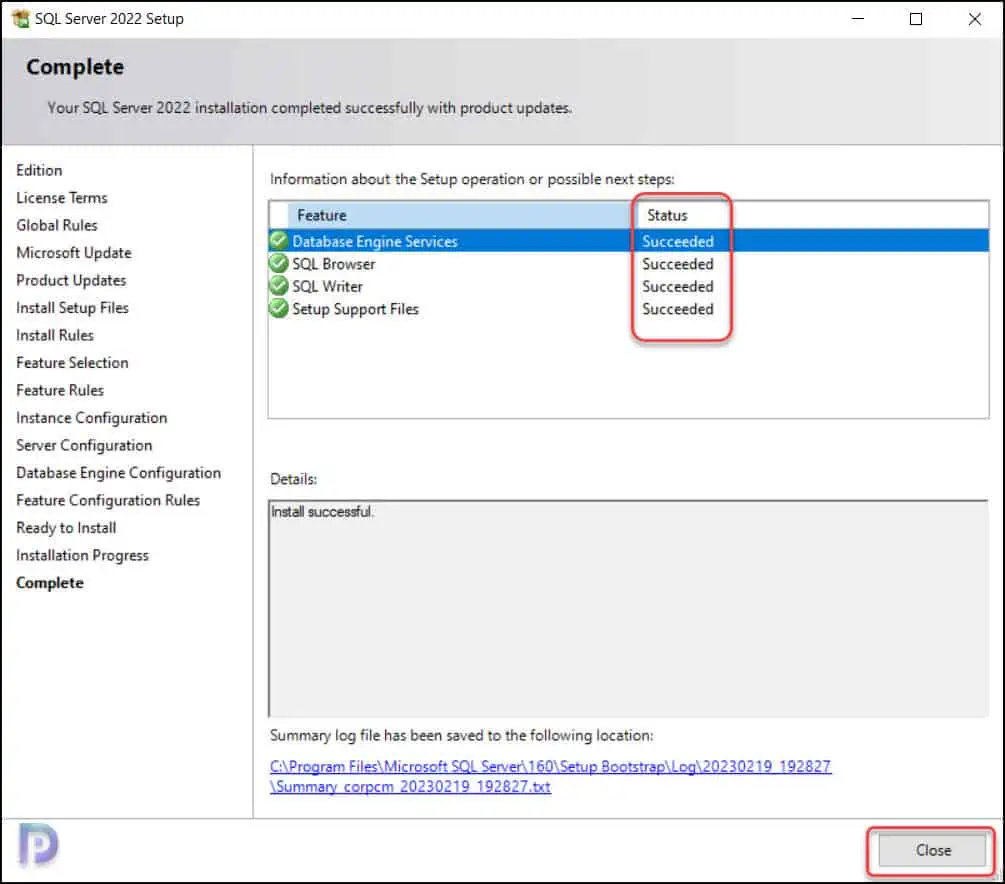
Task: Select the Database Engine Services row
Action: tap(628, 241)
